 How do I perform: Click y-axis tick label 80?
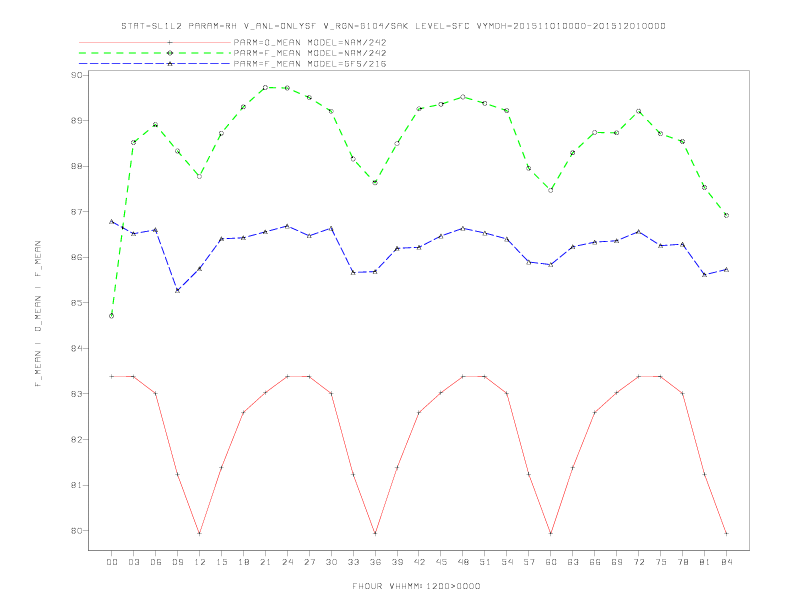77,531
